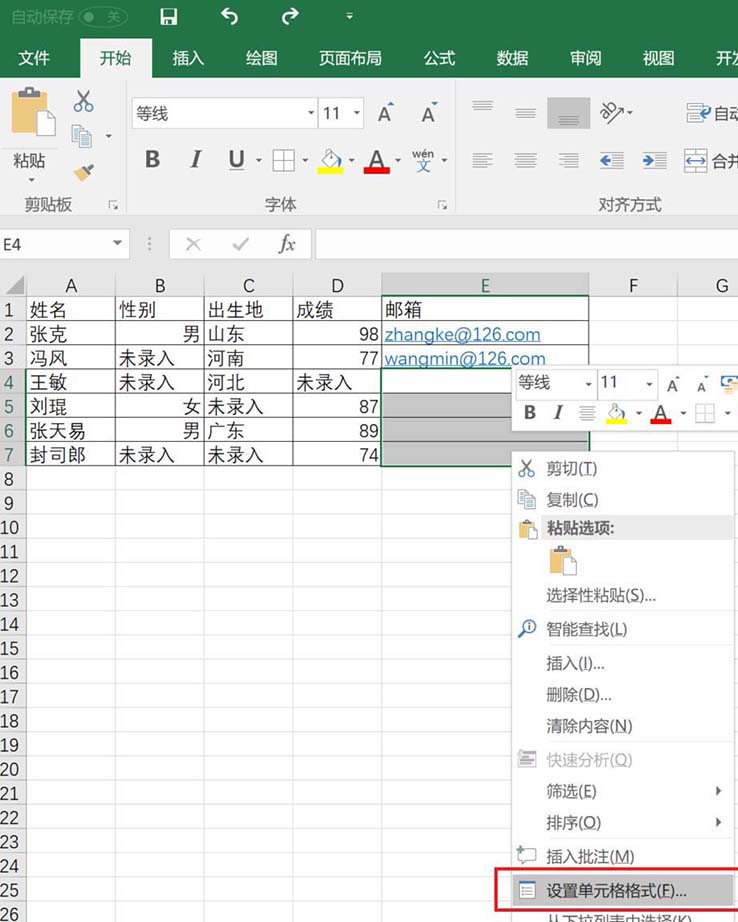Viewport: 738px width, 922px height.
Task: Click the Save icon in title bar
Action: tap(169, 16)
